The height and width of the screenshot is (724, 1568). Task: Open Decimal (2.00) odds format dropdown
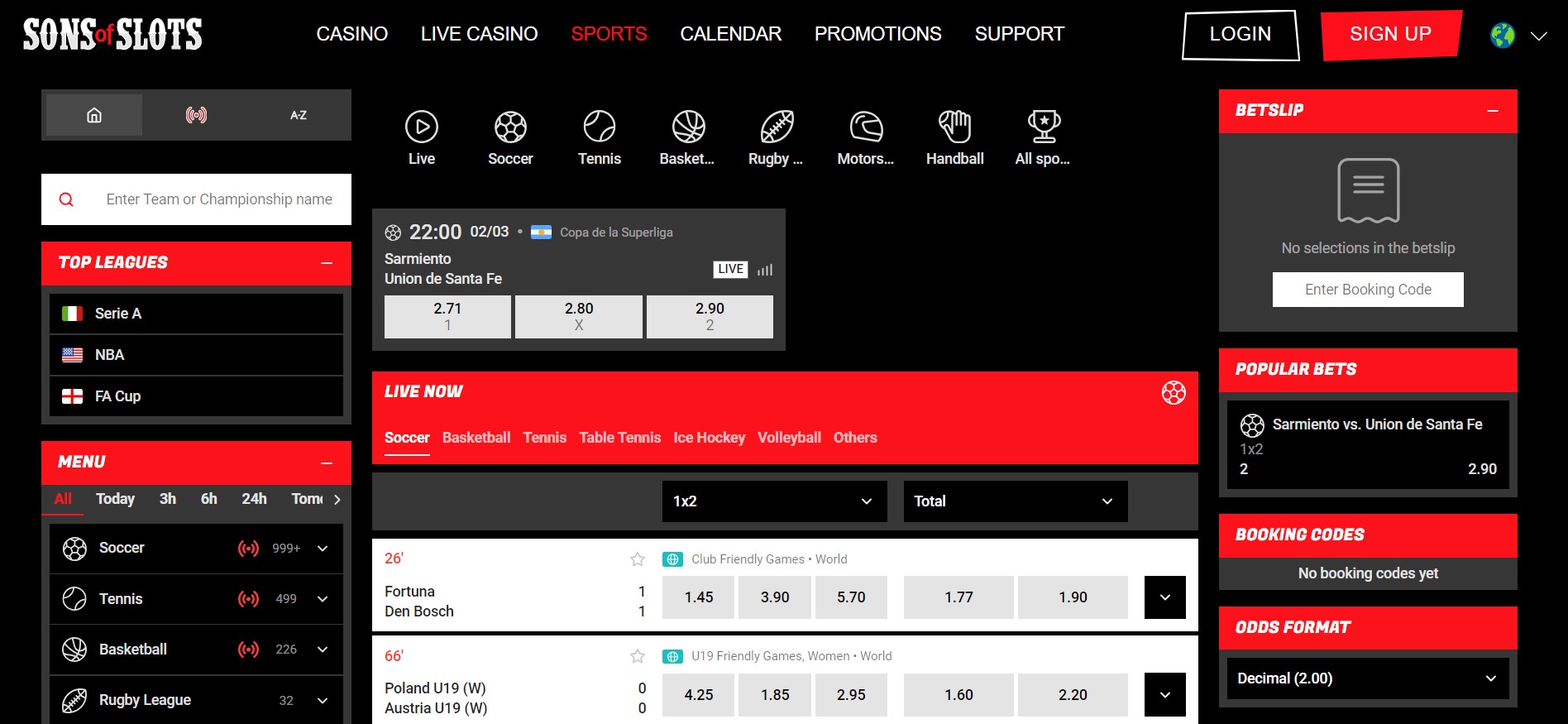pos(1368,678)
